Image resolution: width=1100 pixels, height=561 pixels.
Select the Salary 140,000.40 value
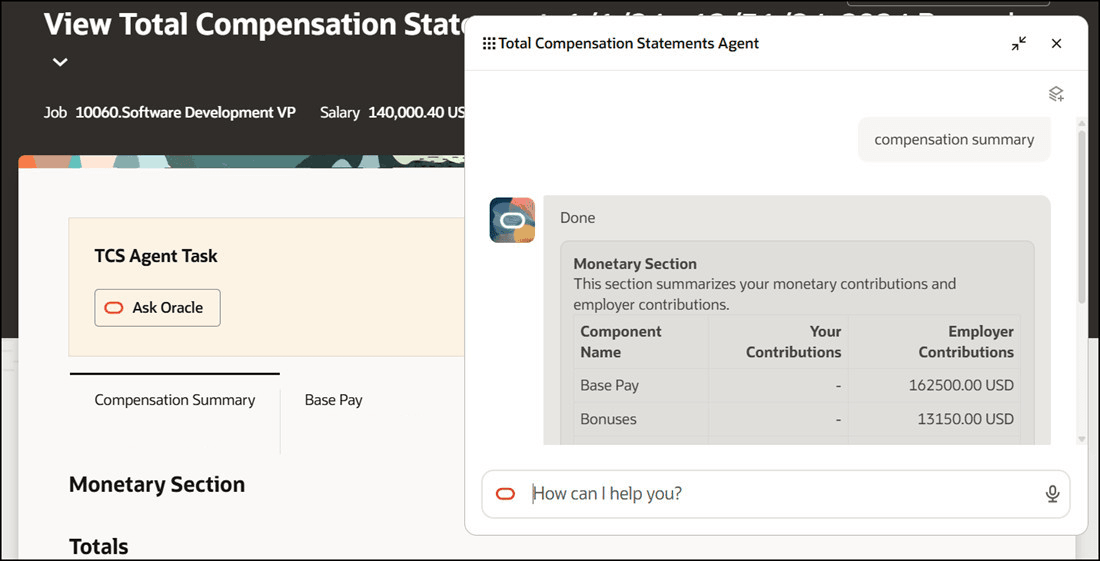415,112
